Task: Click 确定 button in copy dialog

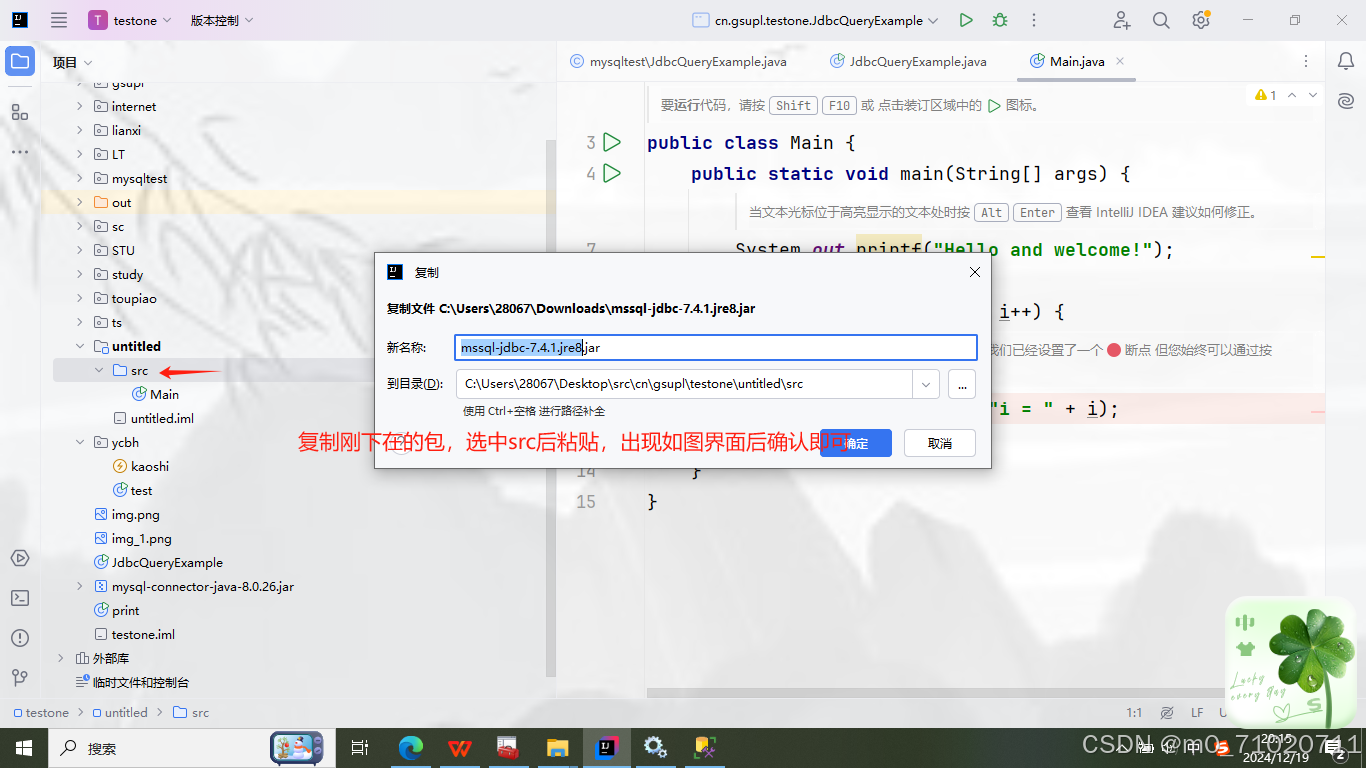Action: (856, 443)
